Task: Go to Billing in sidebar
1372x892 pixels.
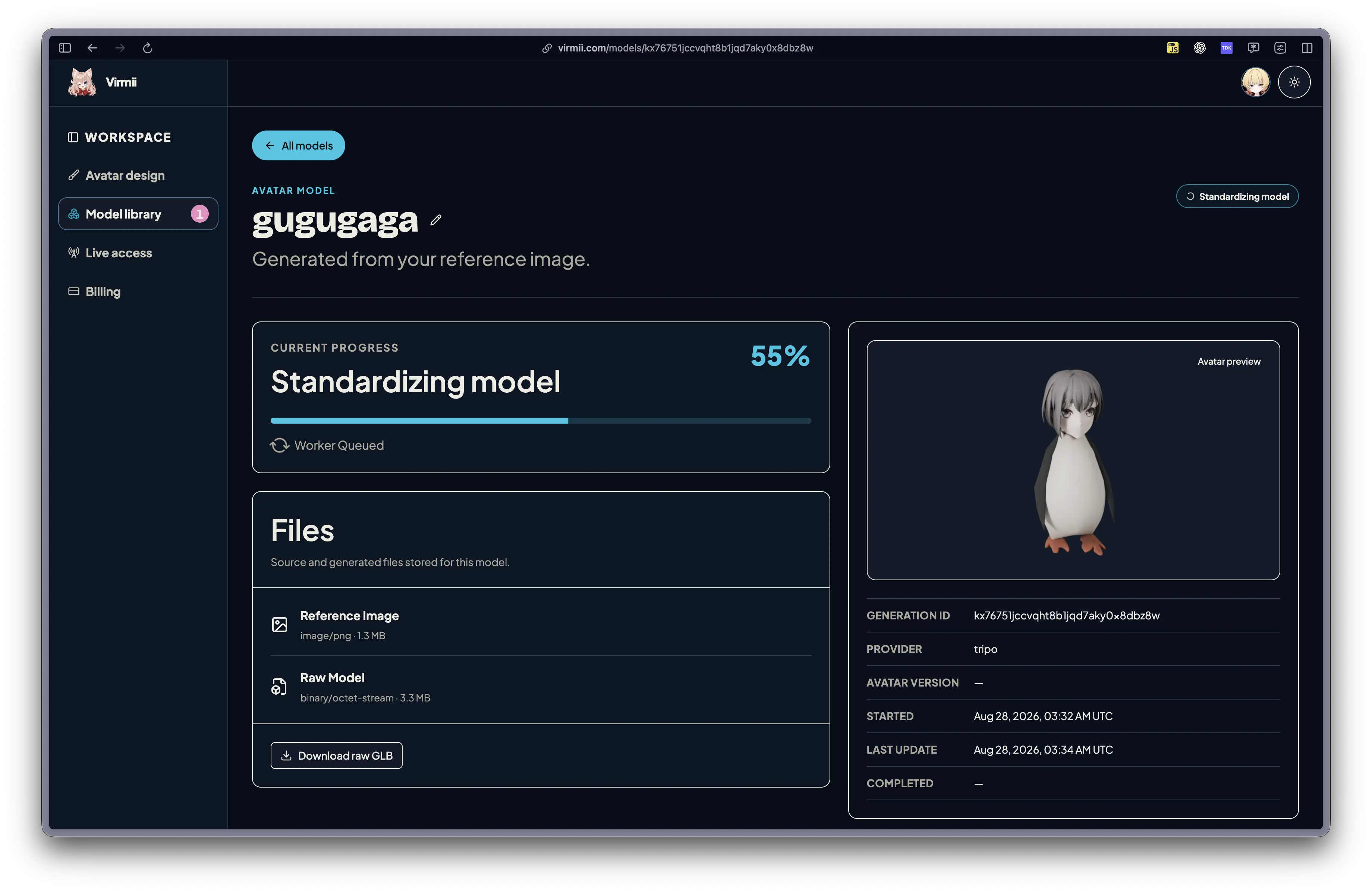Action: coord(138,291)
